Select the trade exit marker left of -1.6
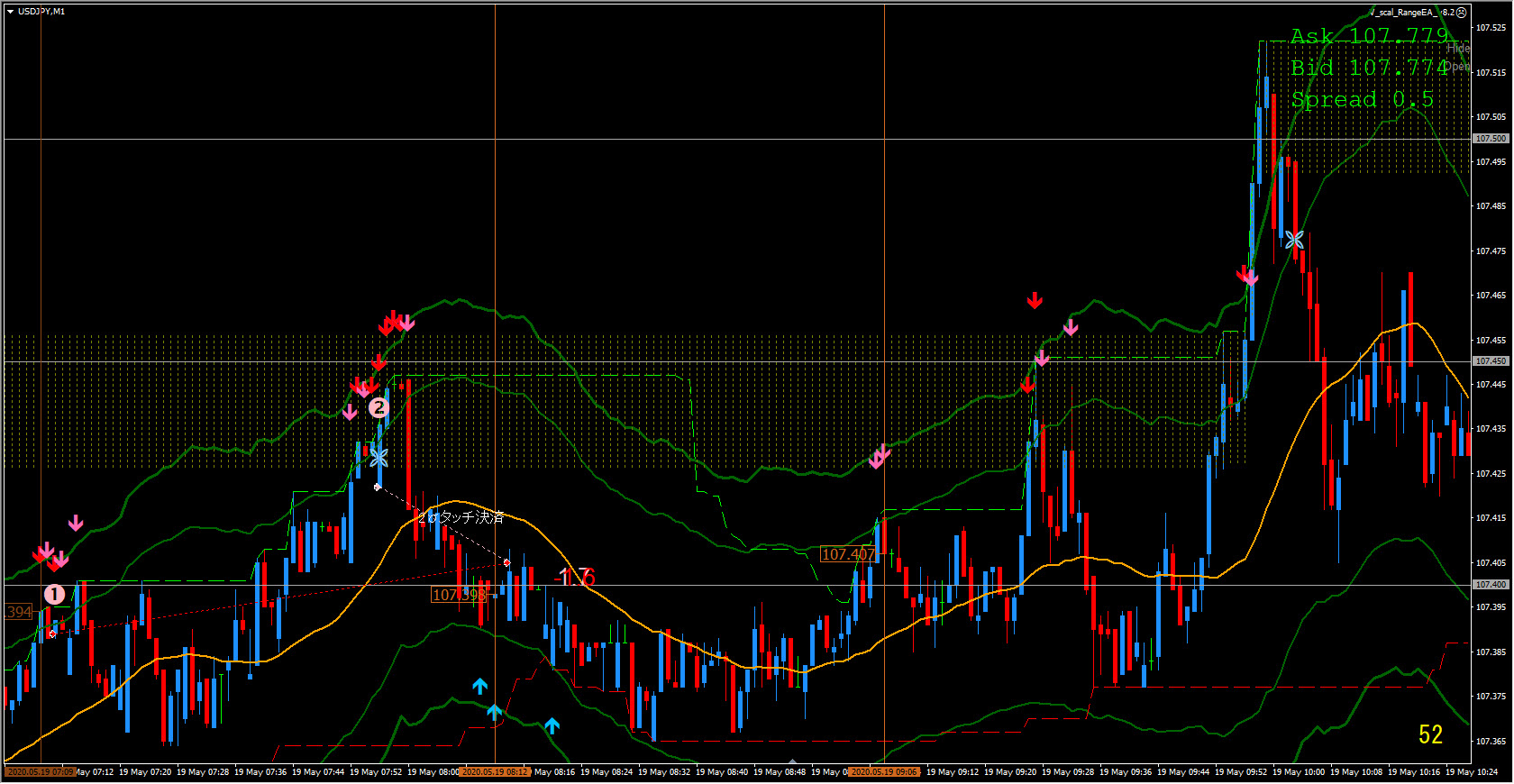The image size is (1514, 784). pos(506,562)
